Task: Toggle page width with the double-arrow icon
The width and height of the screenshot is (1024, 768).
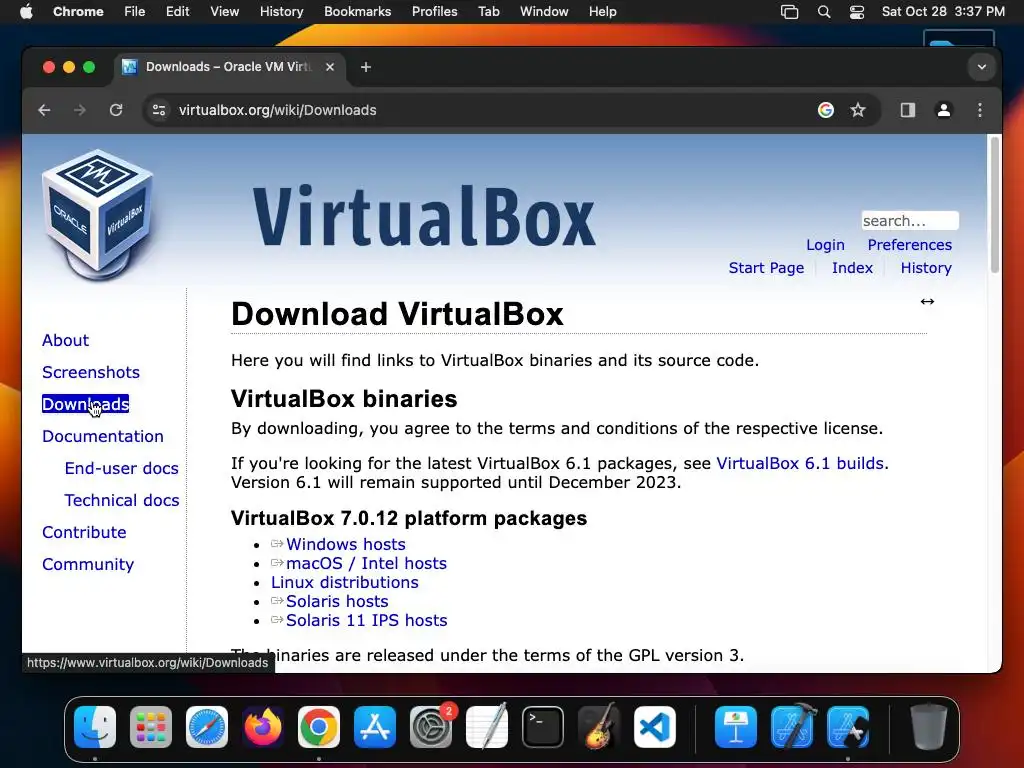Action: pos(927,301)
